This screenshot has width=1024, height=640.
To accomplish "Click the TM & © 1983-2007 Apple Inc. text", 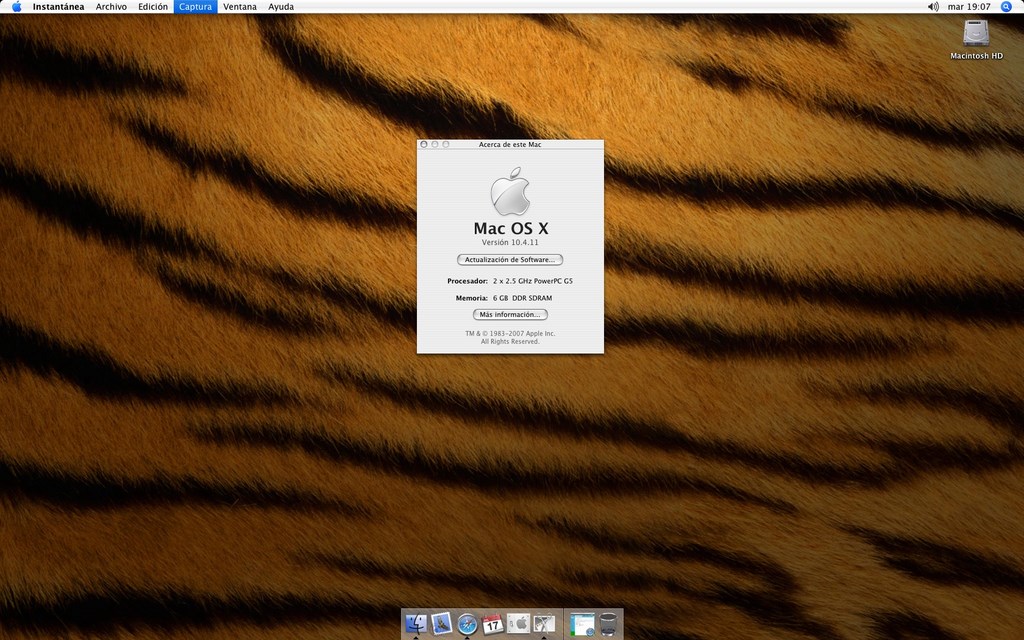I will (x=510, y=334).
